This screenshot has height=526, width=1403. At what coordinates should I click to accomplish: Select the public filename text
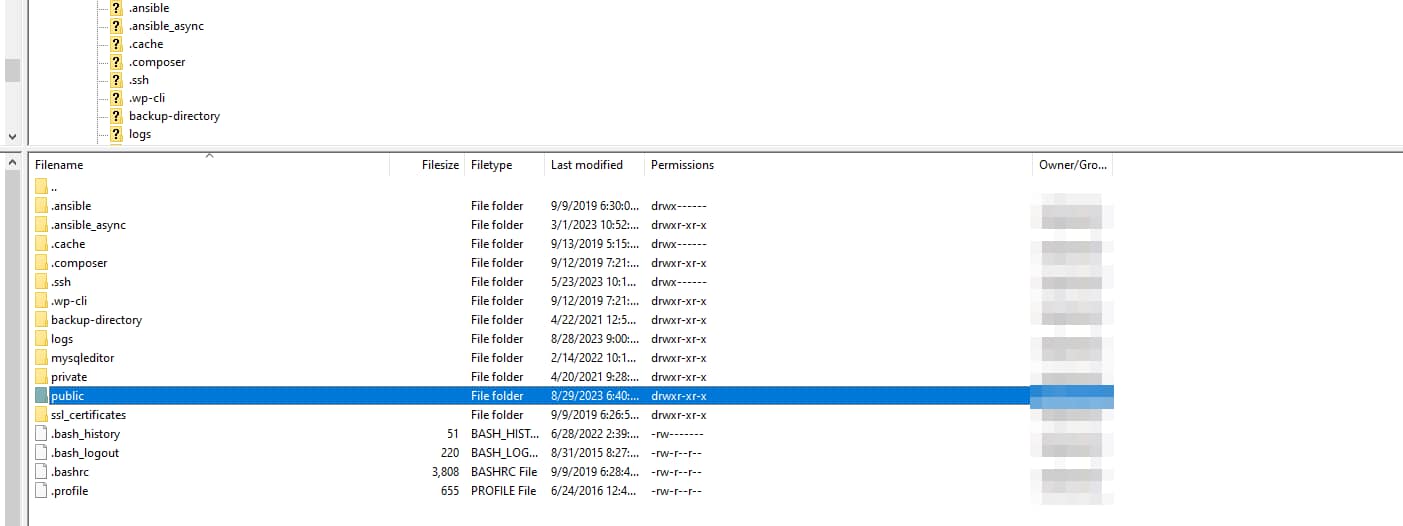[67, 396]
